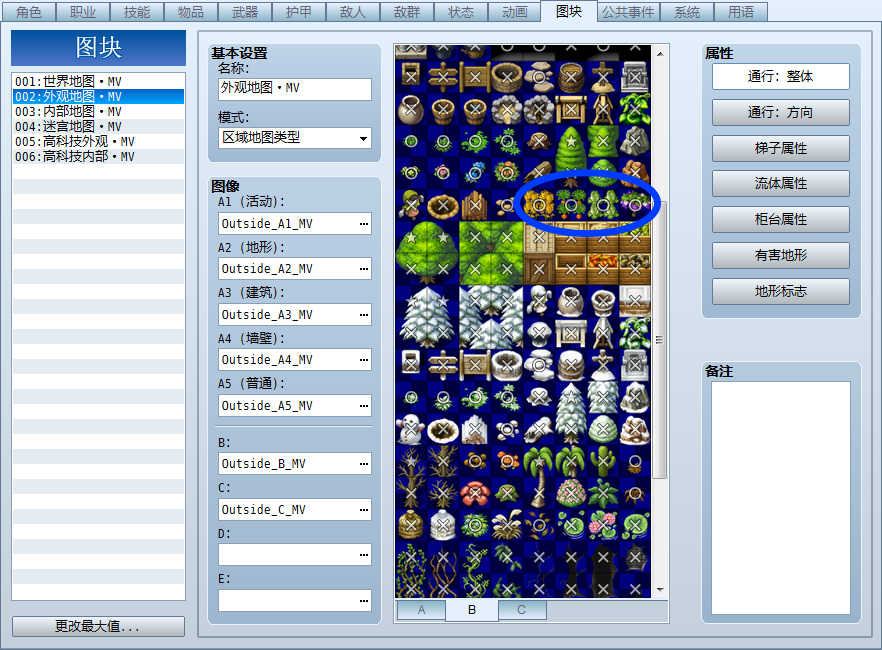Open the 模式 mode dropdown
882x650 pixels.
[x=295, y=138]
